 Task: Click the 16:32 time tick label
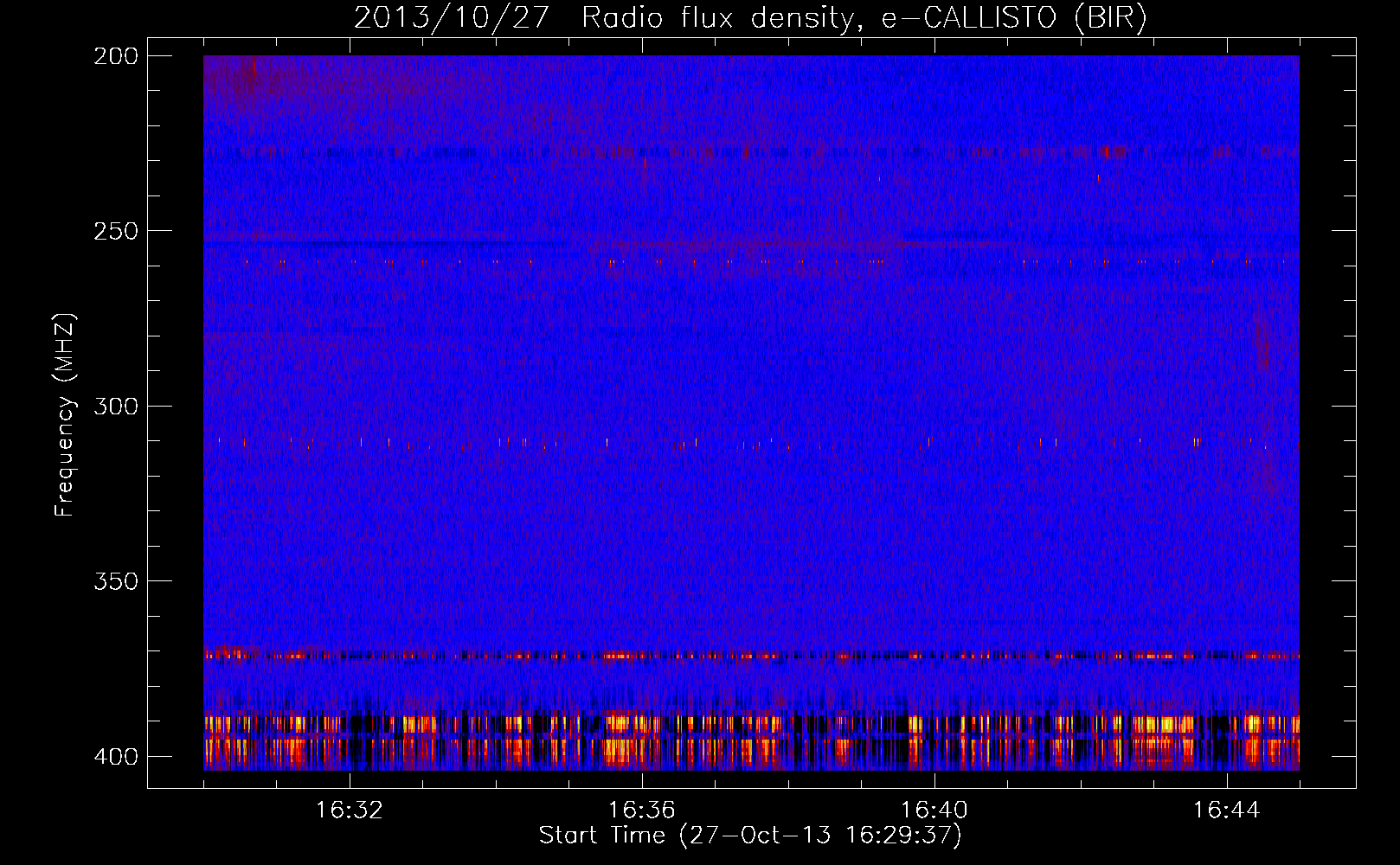point(350,811)
